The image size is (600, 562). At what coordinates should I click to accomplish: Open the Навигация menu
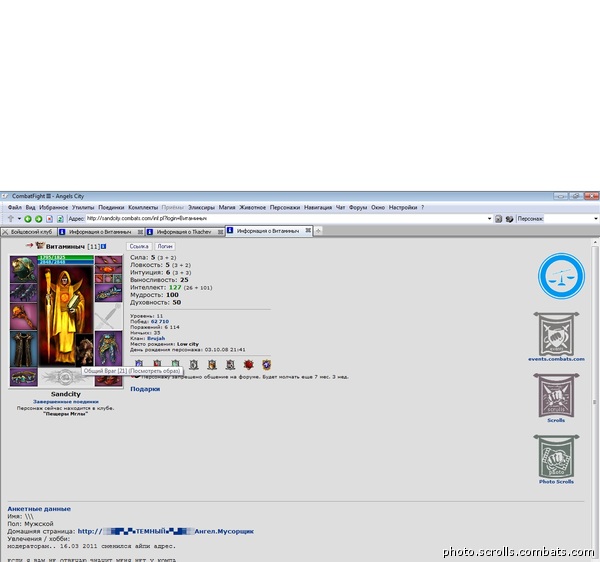(x=318, y=207)
